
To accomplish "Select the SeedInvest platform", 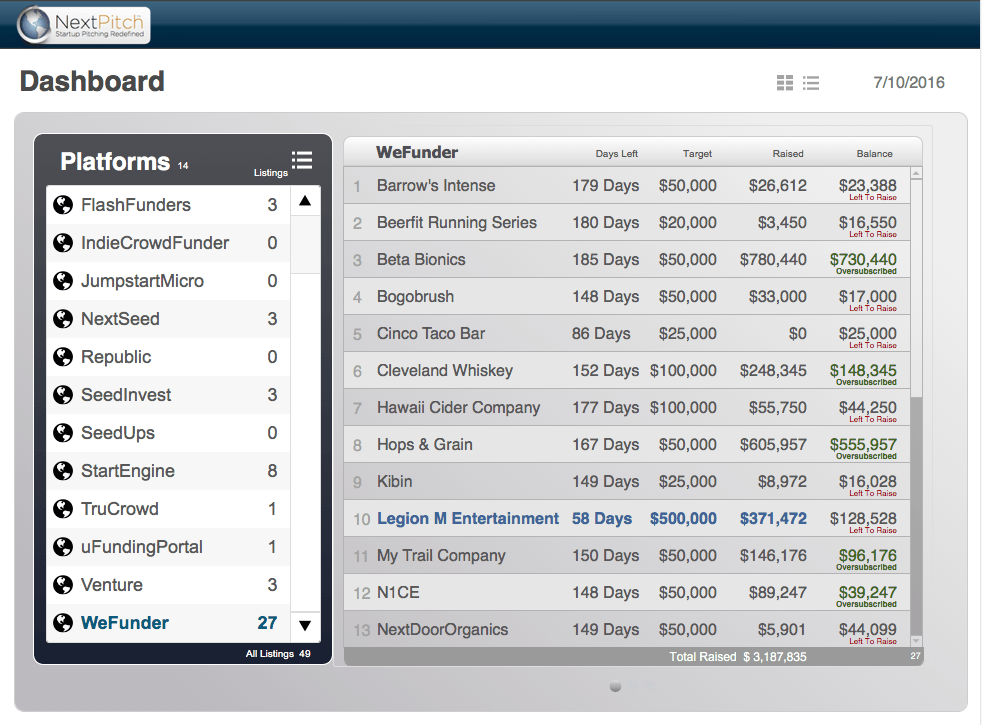I will [126, 395].
